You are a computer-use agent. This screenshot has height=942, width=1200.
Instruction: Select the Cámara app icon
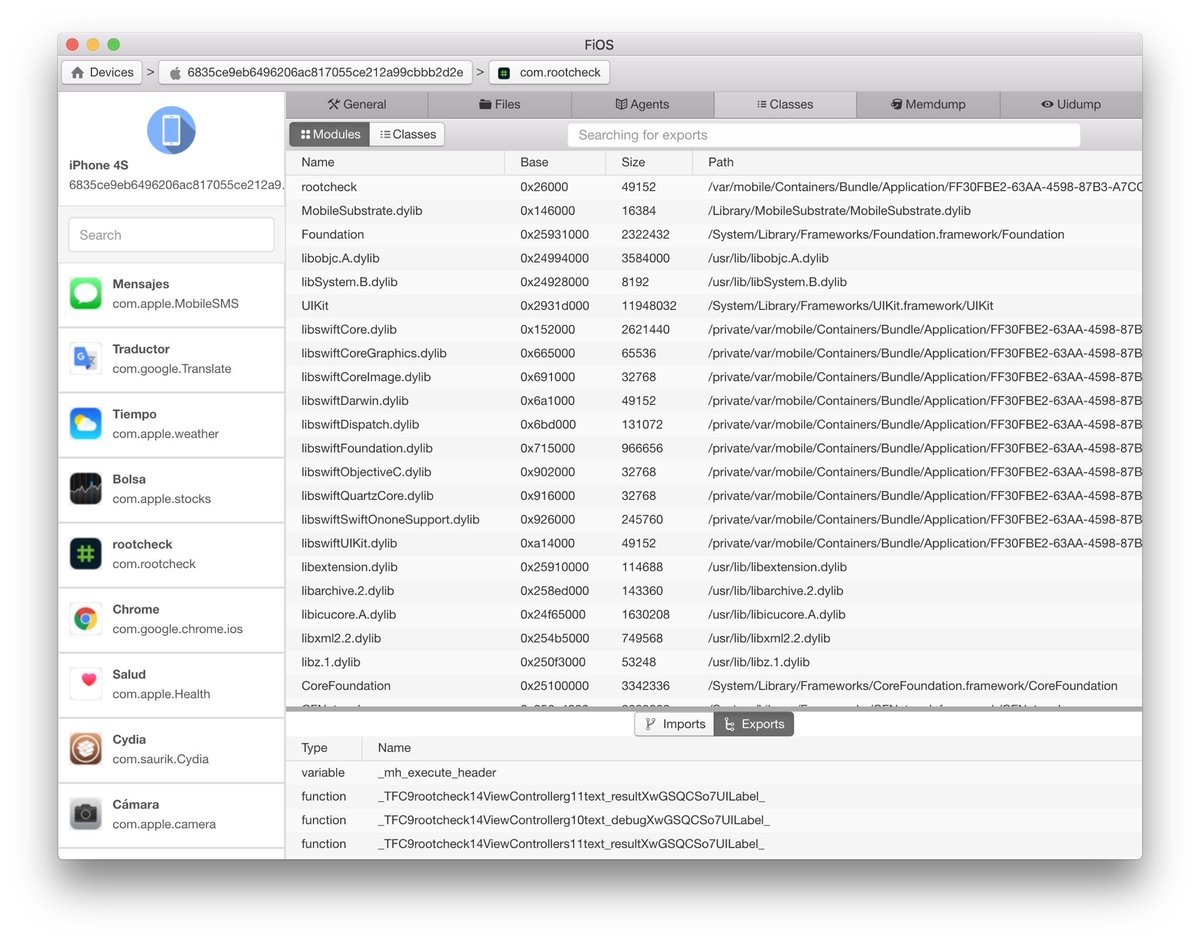86,814
